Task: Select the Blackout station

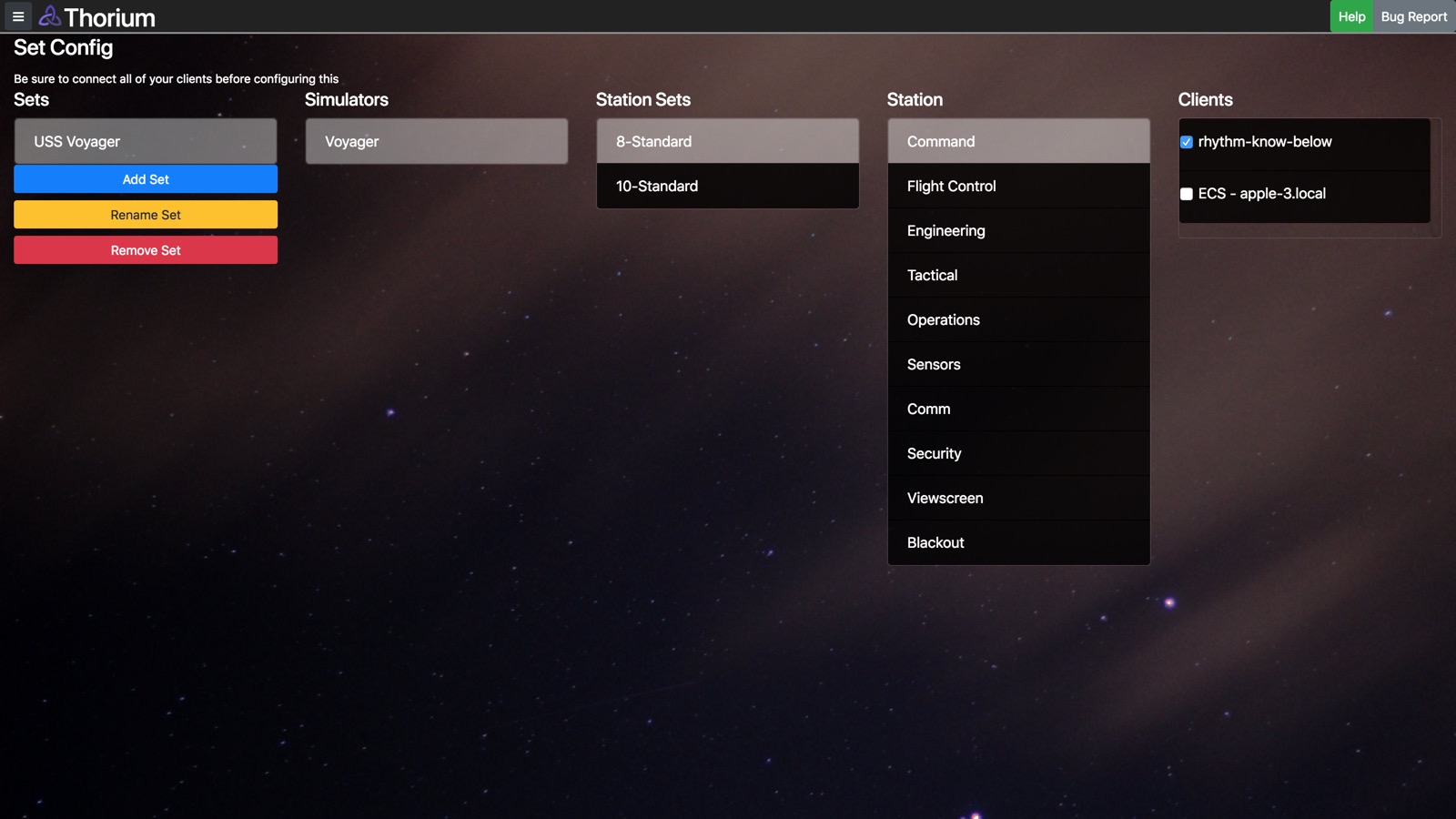Action: [x=1019, y=542]
